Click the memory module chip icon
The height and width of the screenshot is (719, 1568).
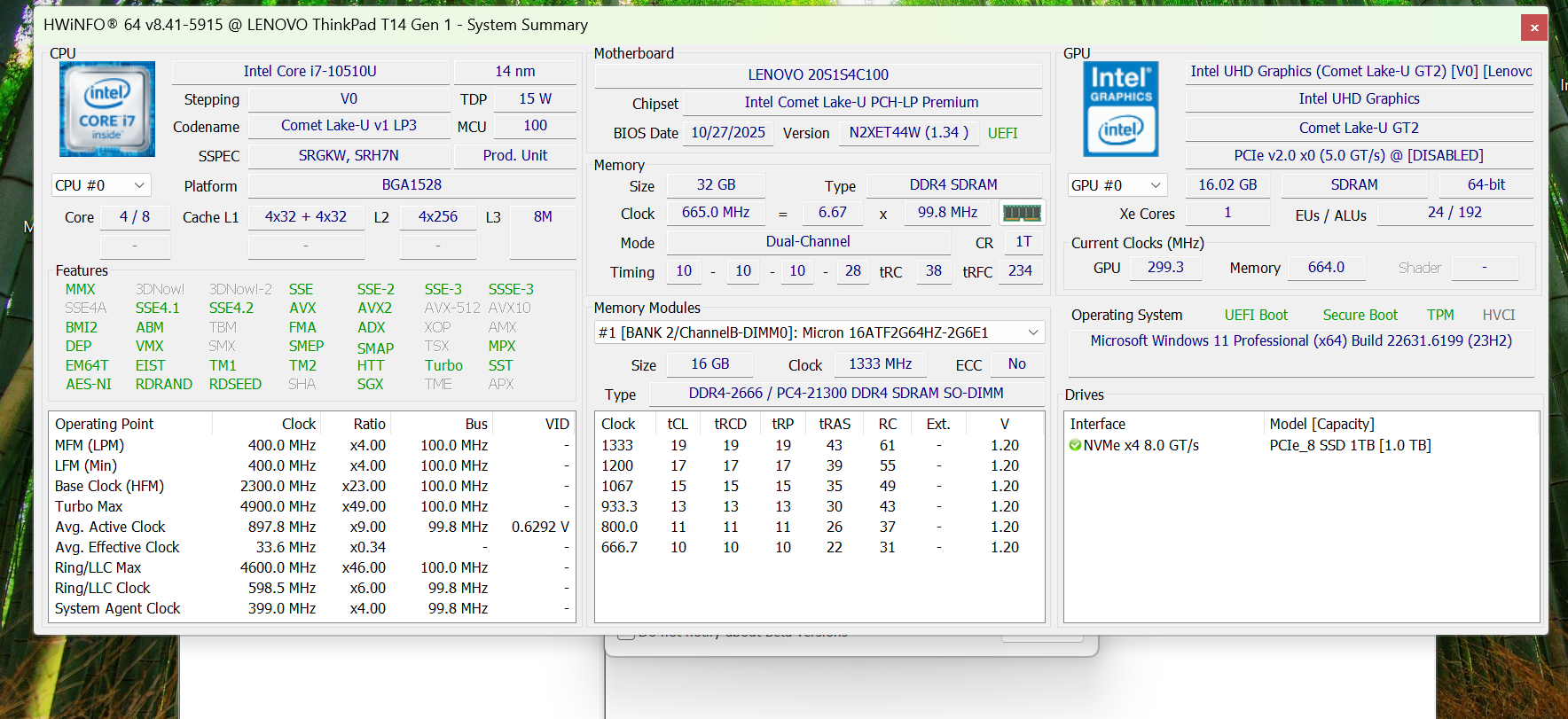[x=1022, y=213]
